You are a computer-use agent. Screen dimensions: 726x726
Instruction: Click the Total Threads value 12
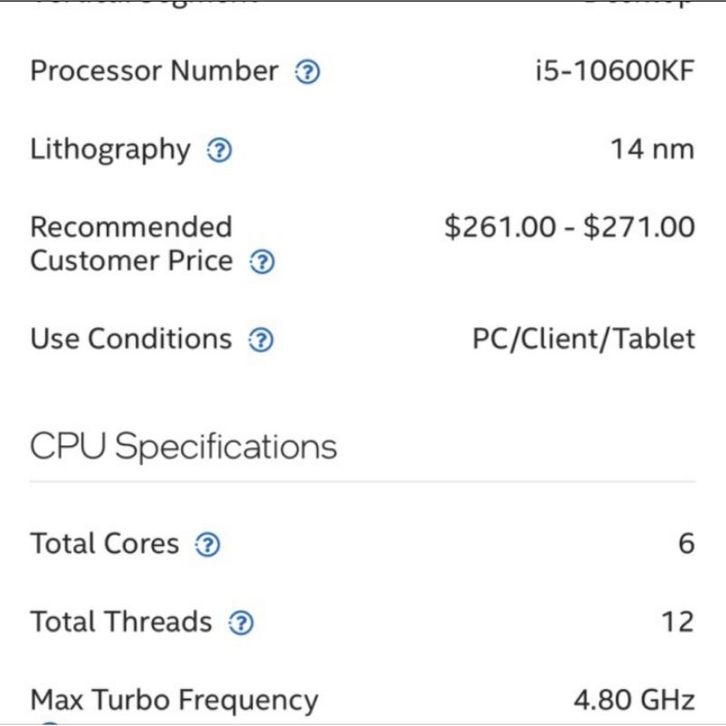677,622
